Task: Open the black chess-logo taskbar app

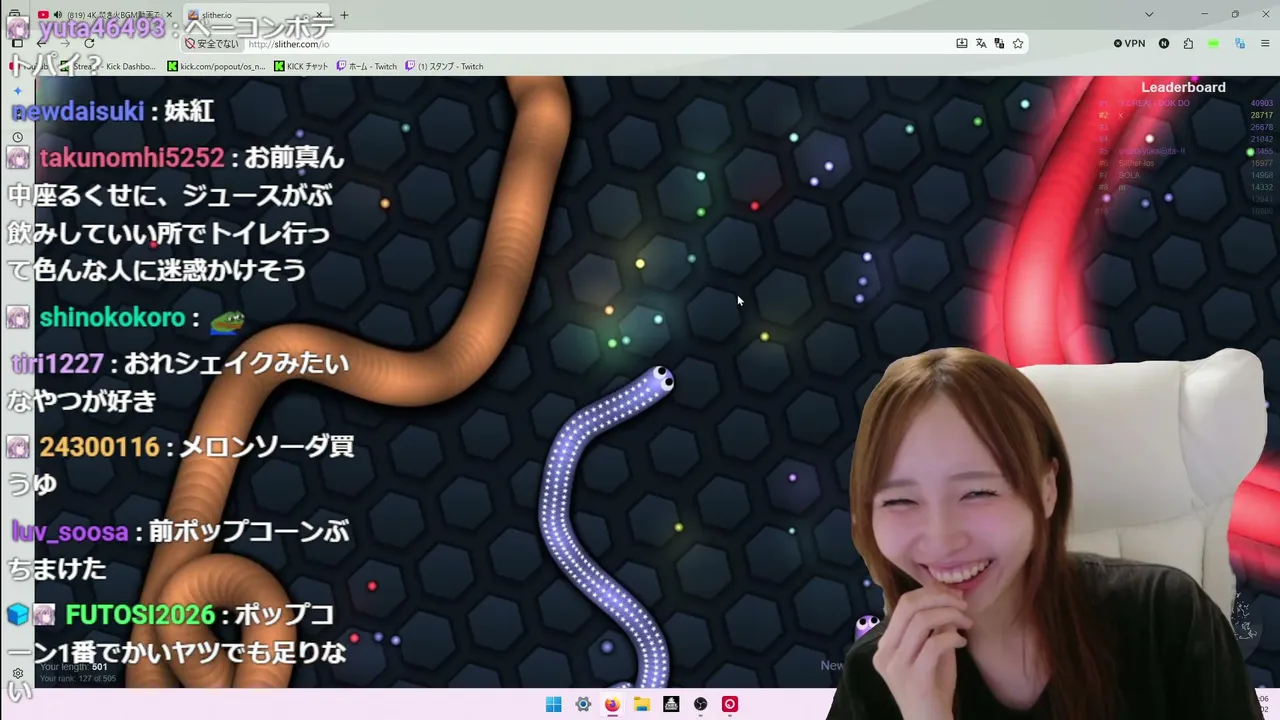Action: [671, 704]
